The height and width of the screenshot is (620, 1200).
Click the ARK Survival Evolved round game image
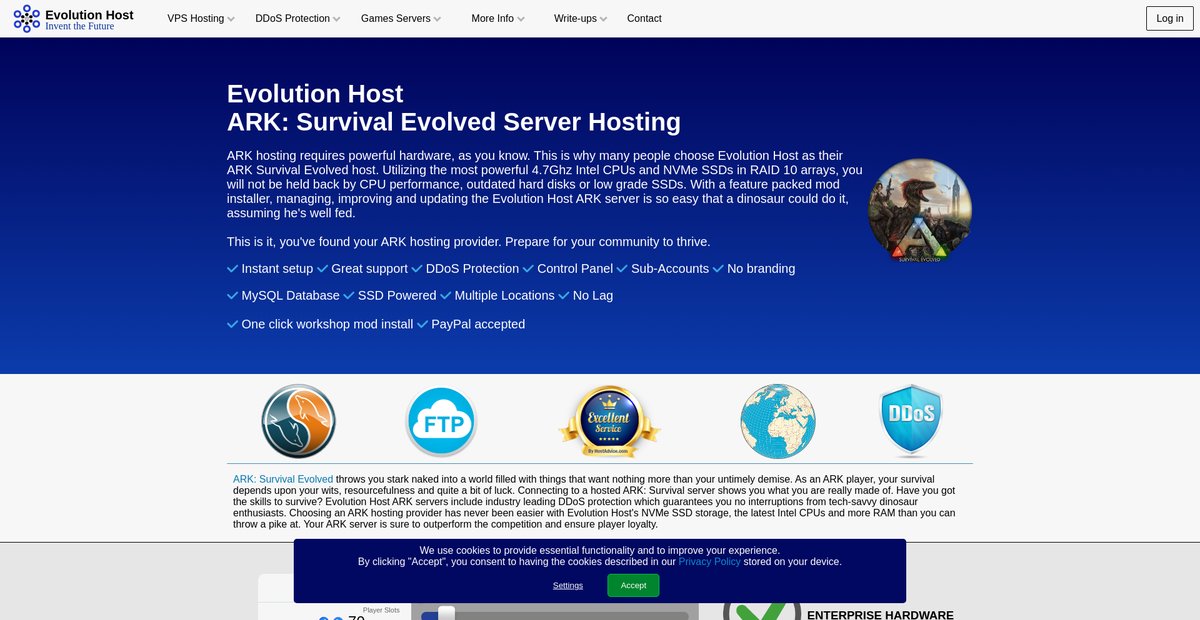click(919, 211)
